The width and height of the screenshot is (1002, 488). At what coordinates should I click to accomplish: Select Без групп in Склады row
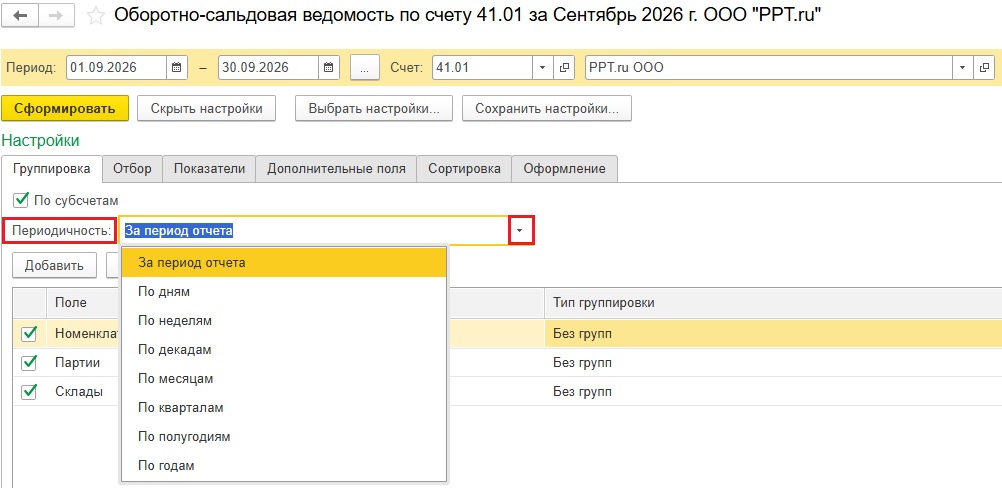tap(773, 392)
